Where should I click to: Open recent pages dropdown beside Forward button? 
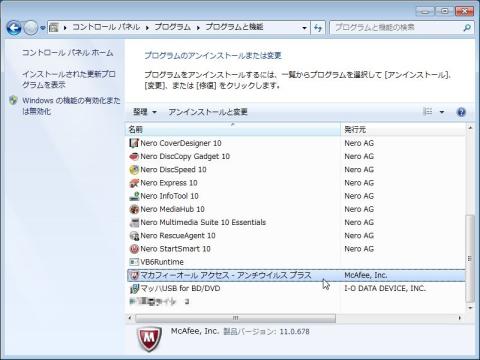tap(43, 28)
